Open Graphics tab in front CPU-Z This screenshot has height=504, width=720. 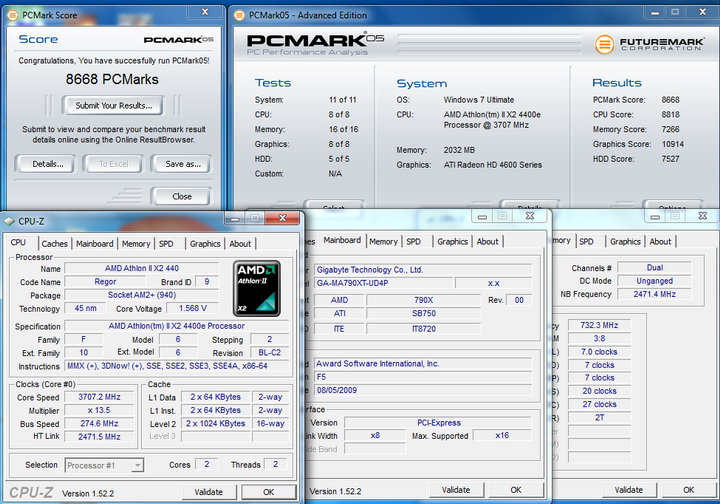pos(205,244)
